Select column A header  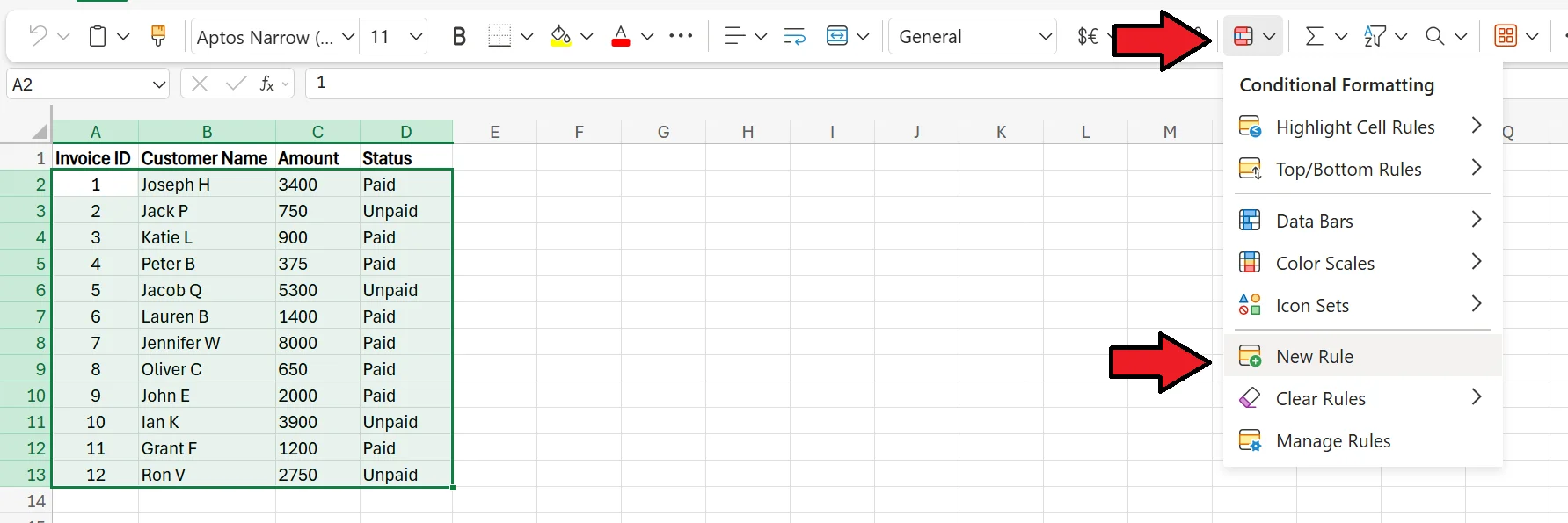click(x=95, y=132)
